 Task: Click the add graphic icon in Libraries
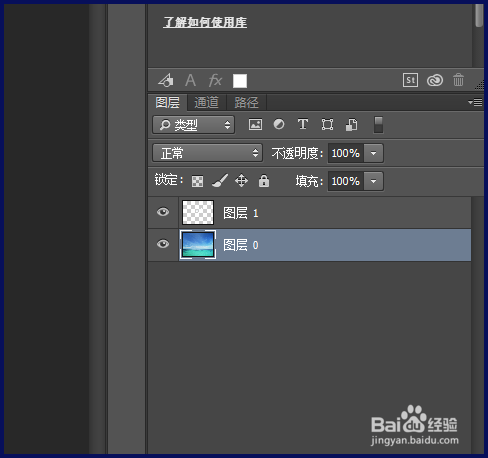[166, 80]
